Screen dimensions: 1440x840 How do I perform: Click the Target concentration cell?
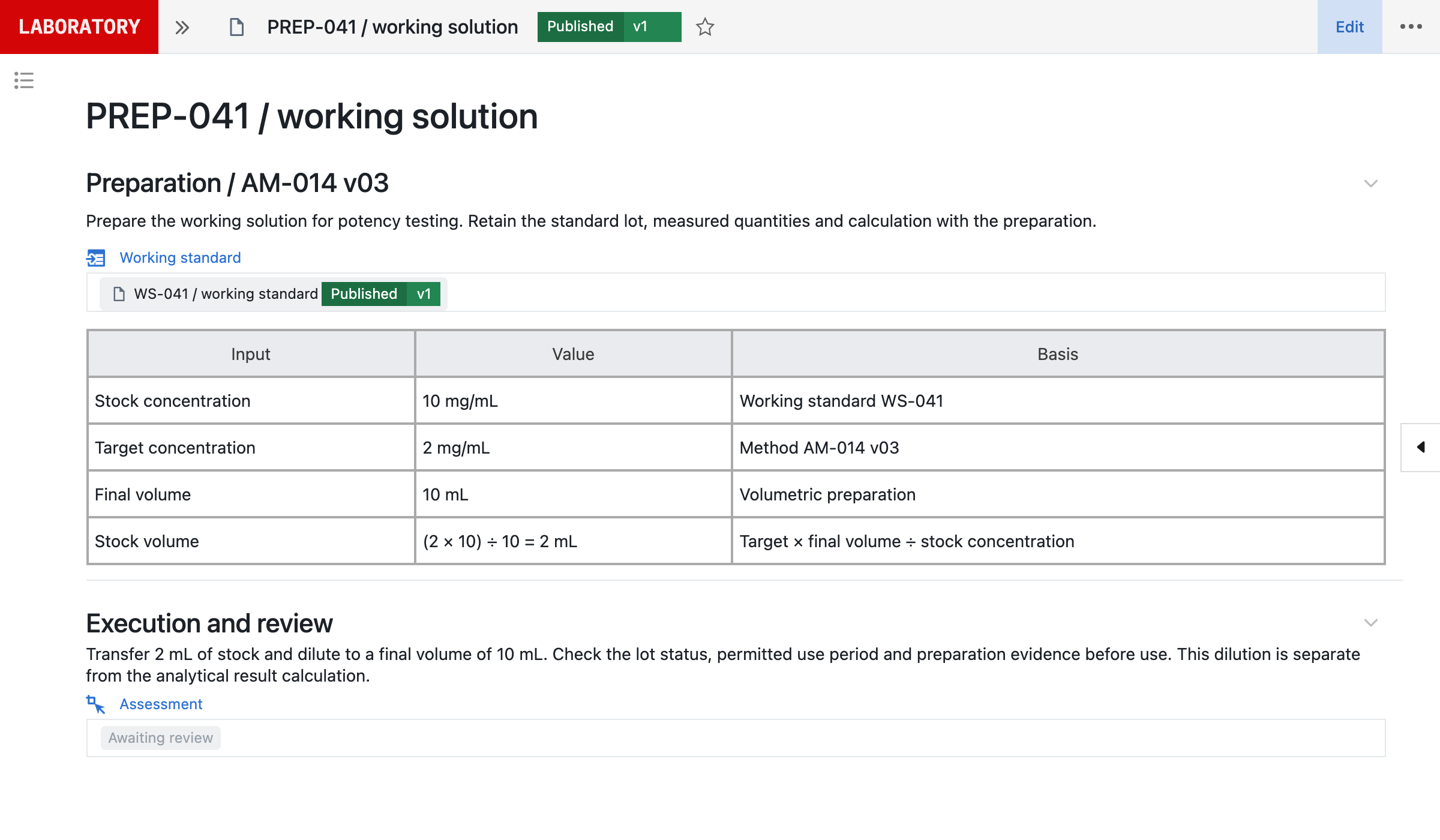click(251, 448)
